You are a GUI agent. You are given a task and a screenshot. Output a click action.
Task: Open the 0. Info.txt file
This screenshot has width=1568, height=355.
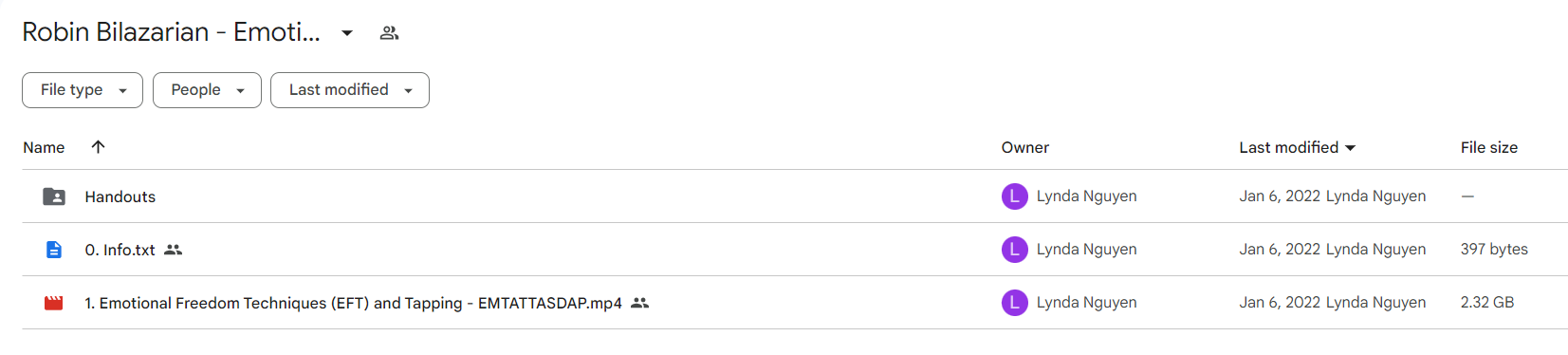pos(120,250)
